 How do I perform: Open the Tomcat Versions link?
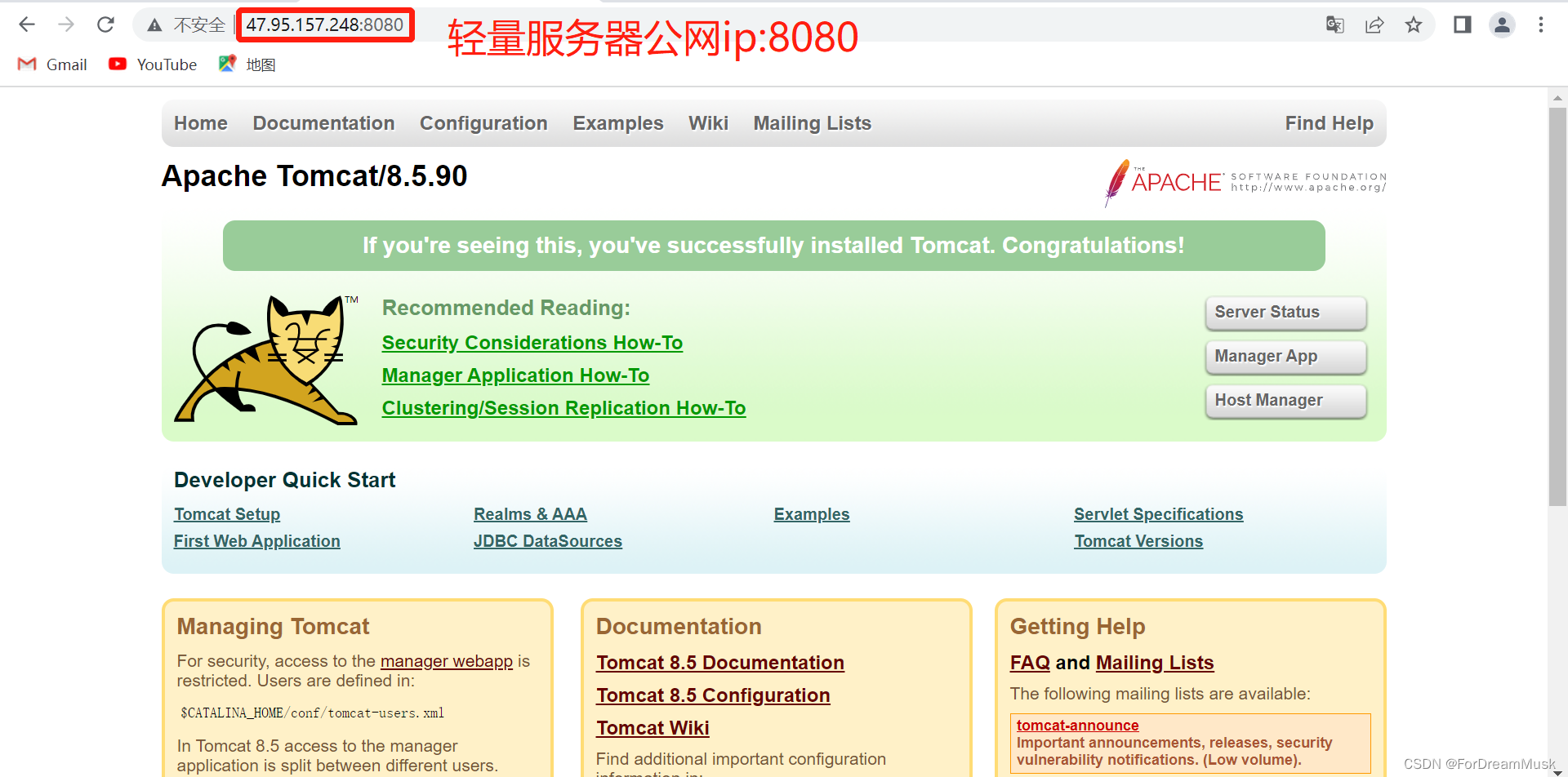coord(1138,541)
